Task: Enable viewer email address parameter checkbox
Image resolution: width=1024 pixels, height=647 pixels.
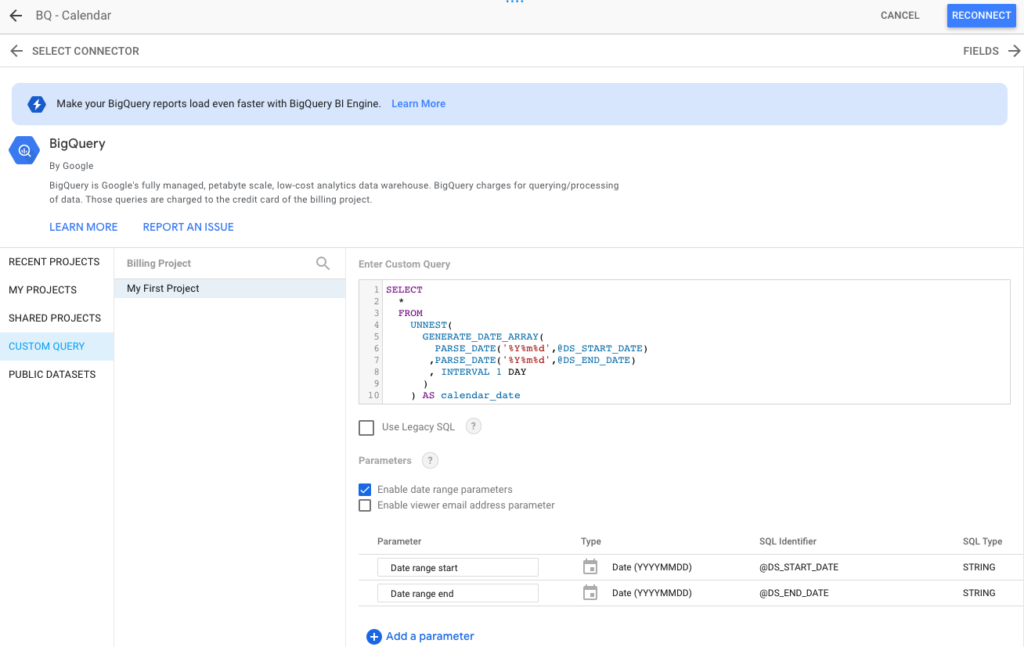Action: 365,505
